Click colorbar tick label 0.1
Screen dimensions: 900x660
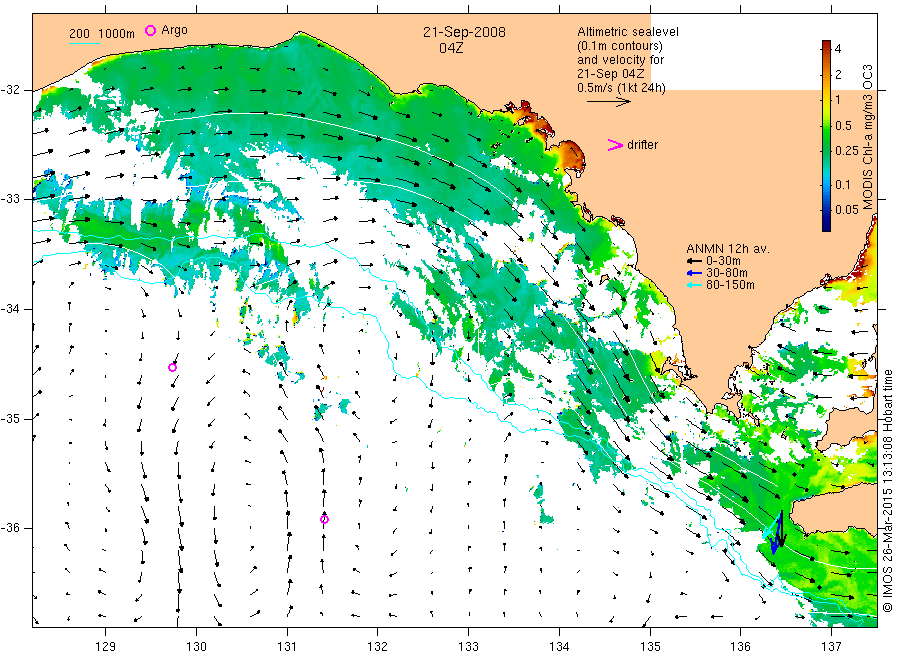pos(843,185)
